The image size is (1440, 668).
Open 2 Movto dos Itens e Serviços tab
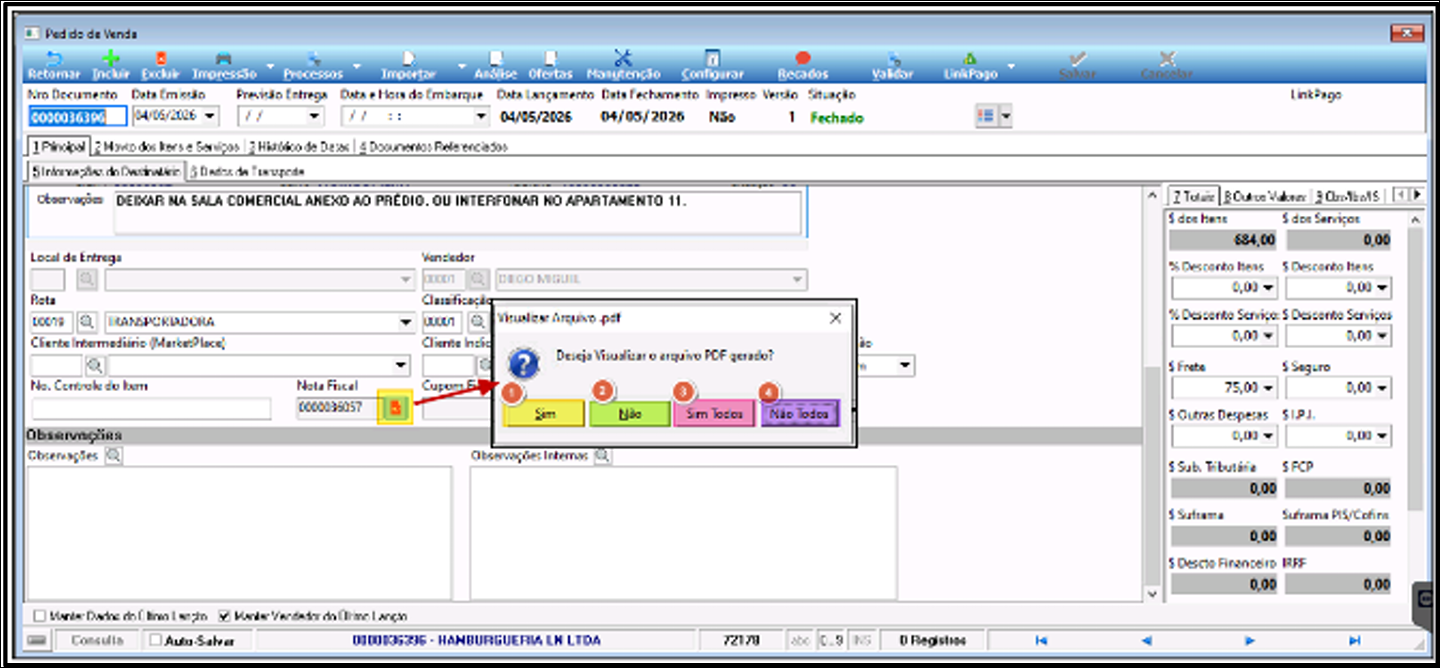click(167, 147)
